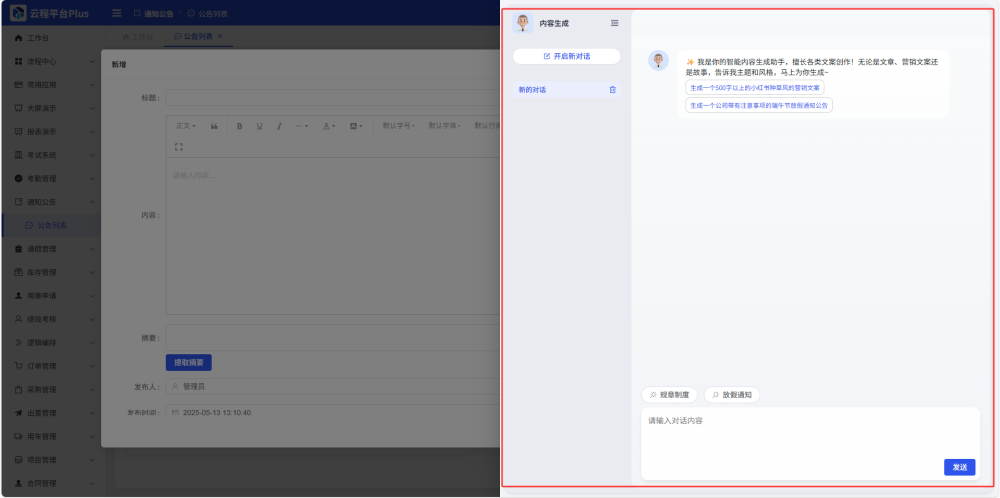Click the 大屏演示 screen icon in the sidebar
The width and height of the screenshot is (1000, 498).
coord(18,108)
